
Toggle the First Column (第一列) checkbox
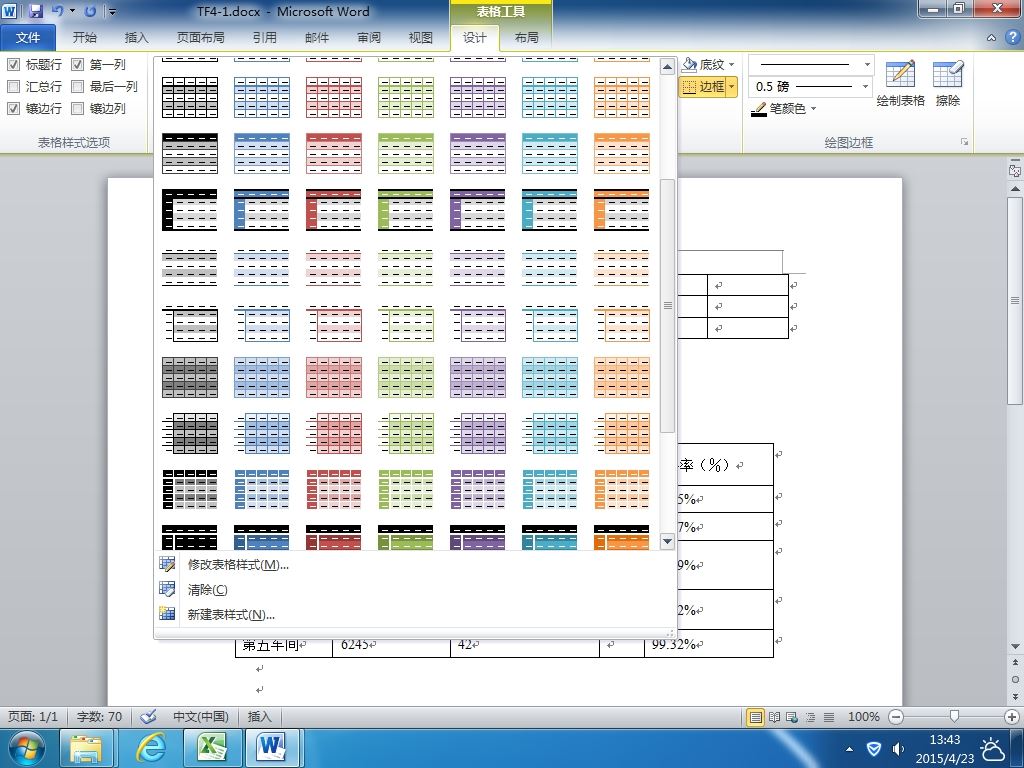coord(78,65)
